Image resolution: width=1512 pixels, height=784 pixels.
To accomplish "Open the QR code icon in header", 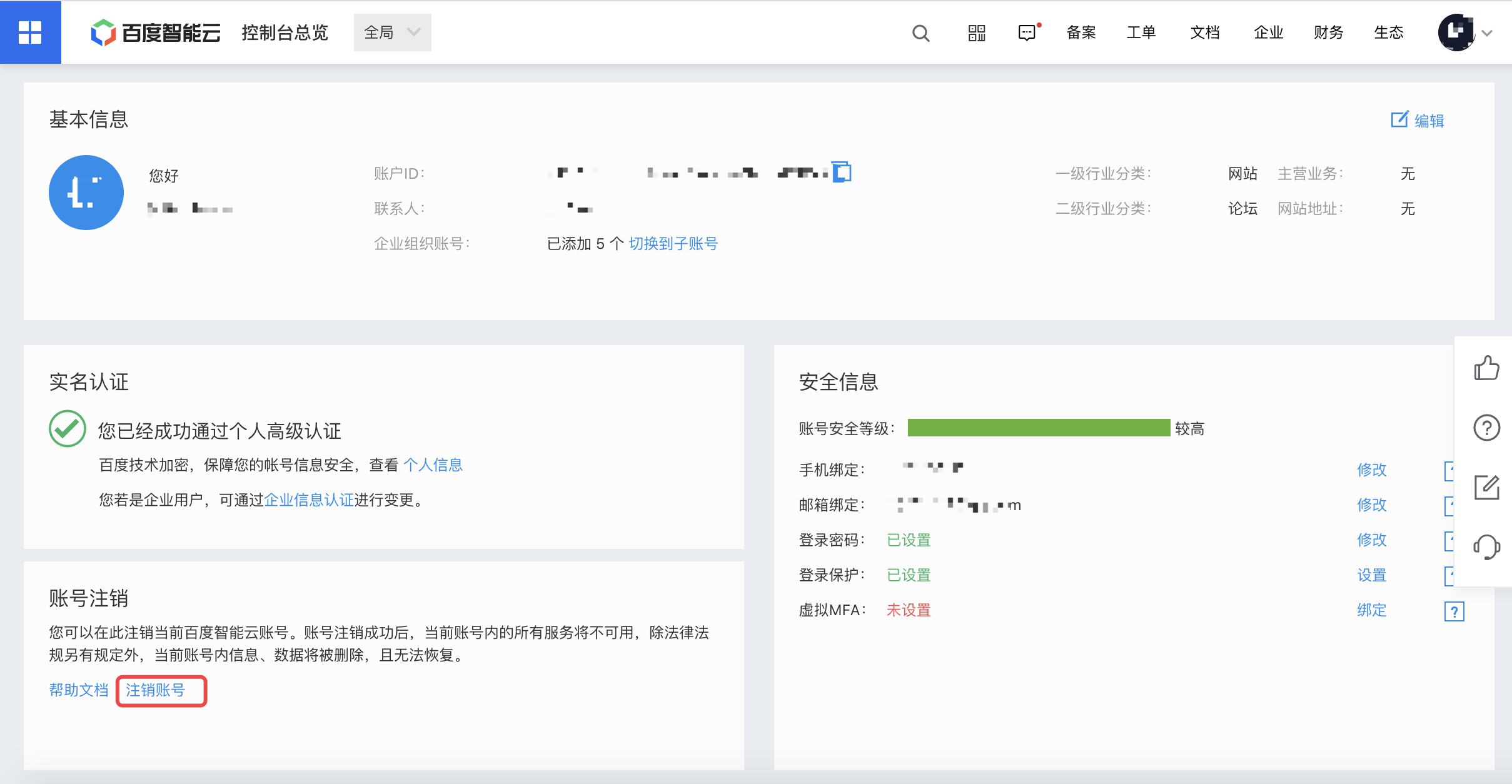I will click(977, 33).
